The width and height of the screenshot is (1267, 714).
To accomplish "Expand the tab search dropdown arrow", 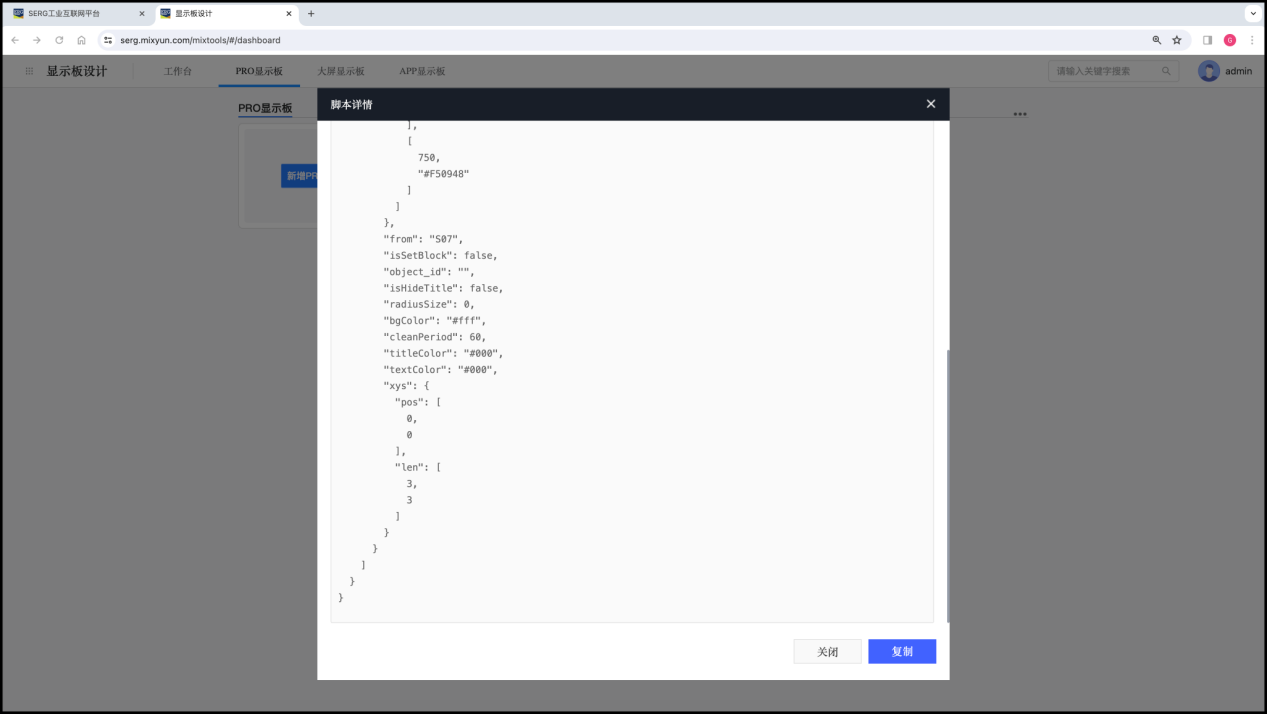I will coord(1252,14).
